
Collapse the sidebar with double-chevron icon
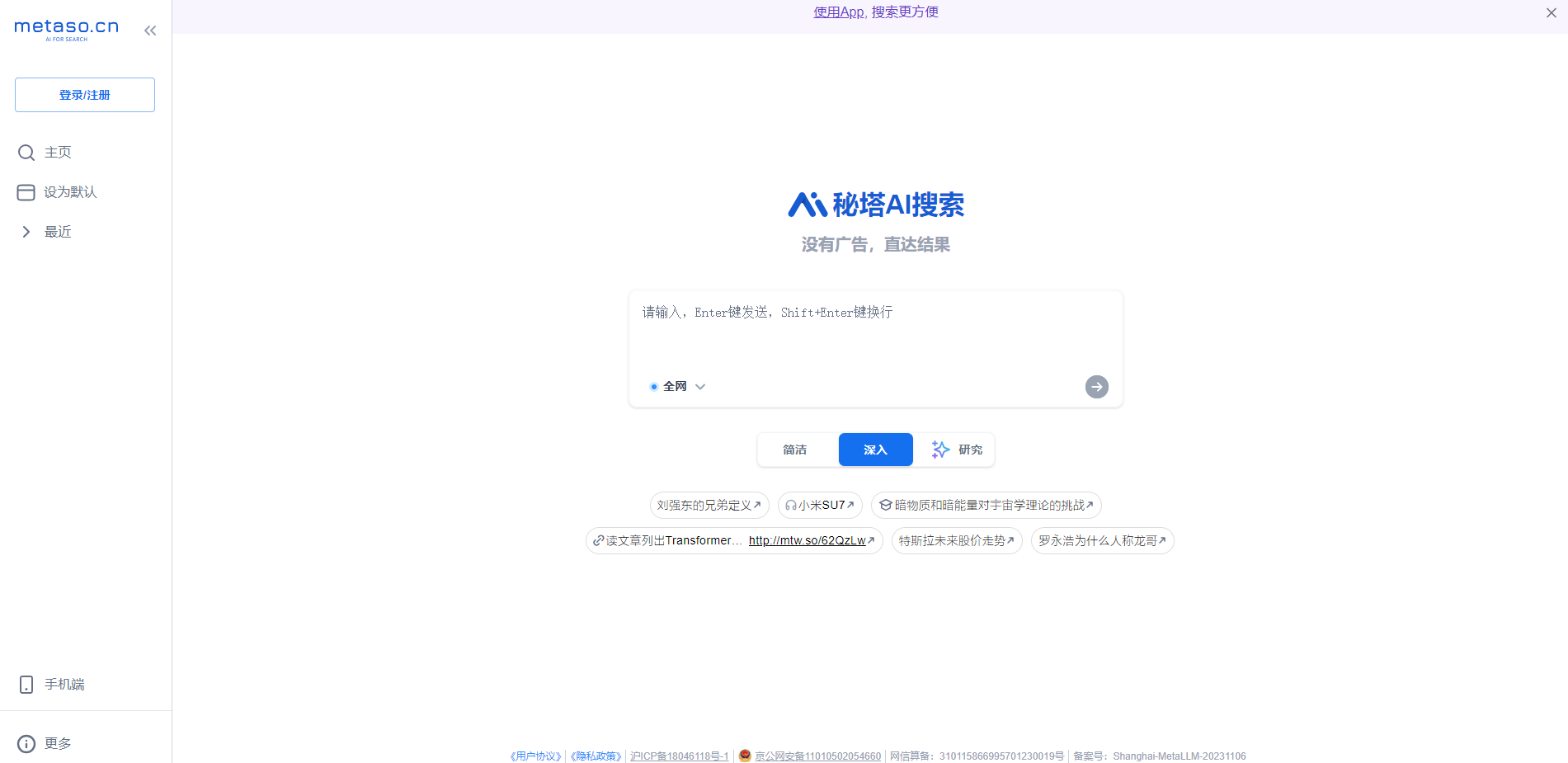click(x=150, y=31)
